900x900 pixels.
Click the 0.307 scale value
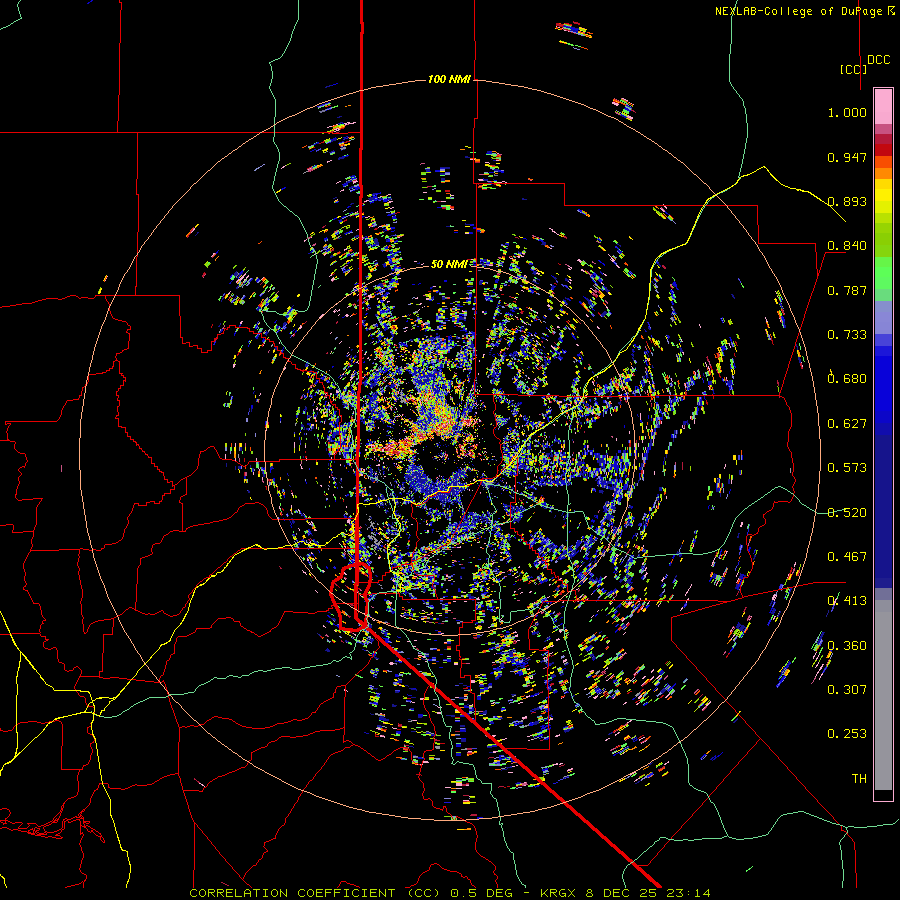pos(847,690)
